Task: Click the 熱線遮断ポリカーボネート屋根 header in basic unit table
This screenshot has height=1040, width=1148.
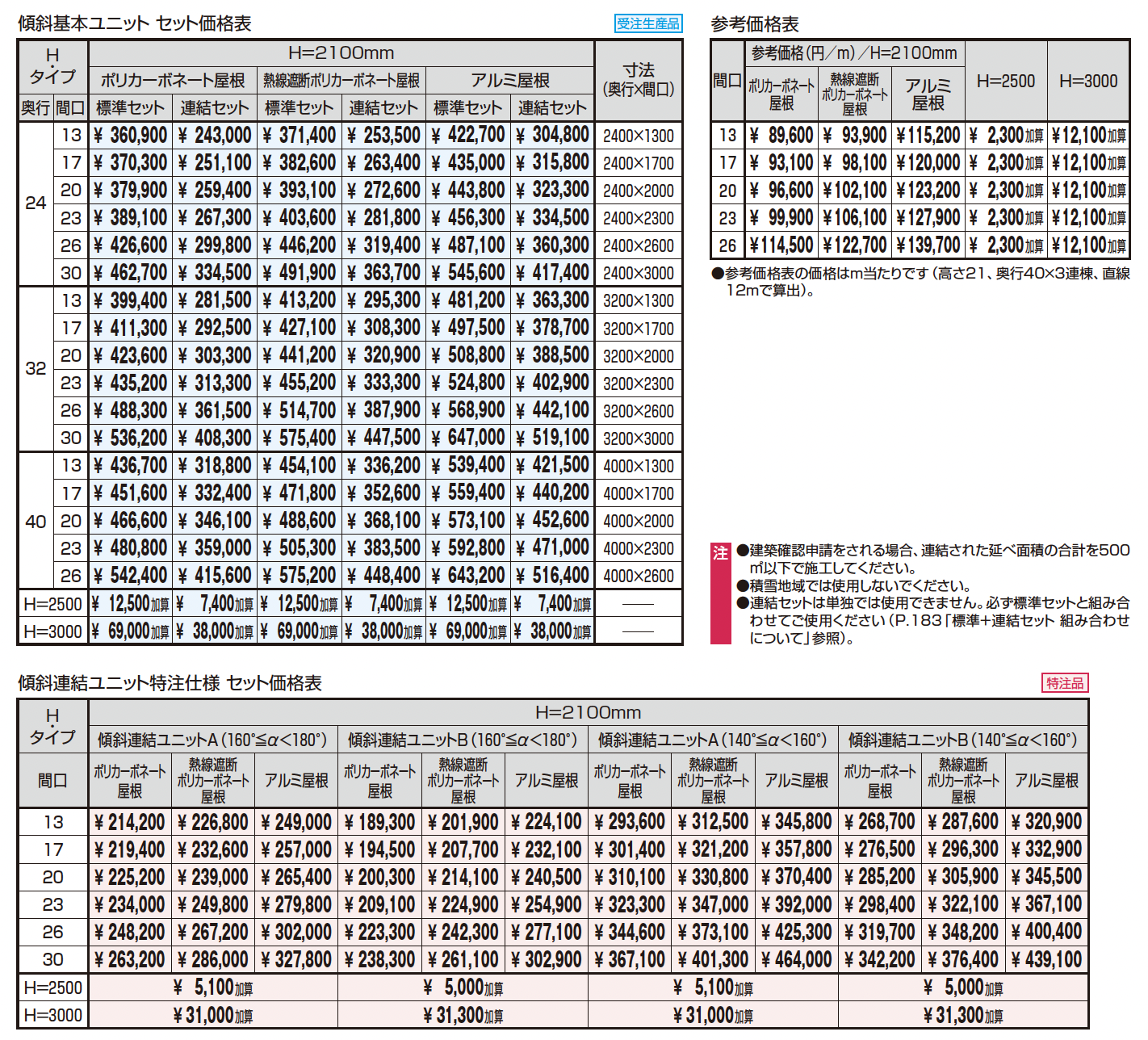Action: 341,81
